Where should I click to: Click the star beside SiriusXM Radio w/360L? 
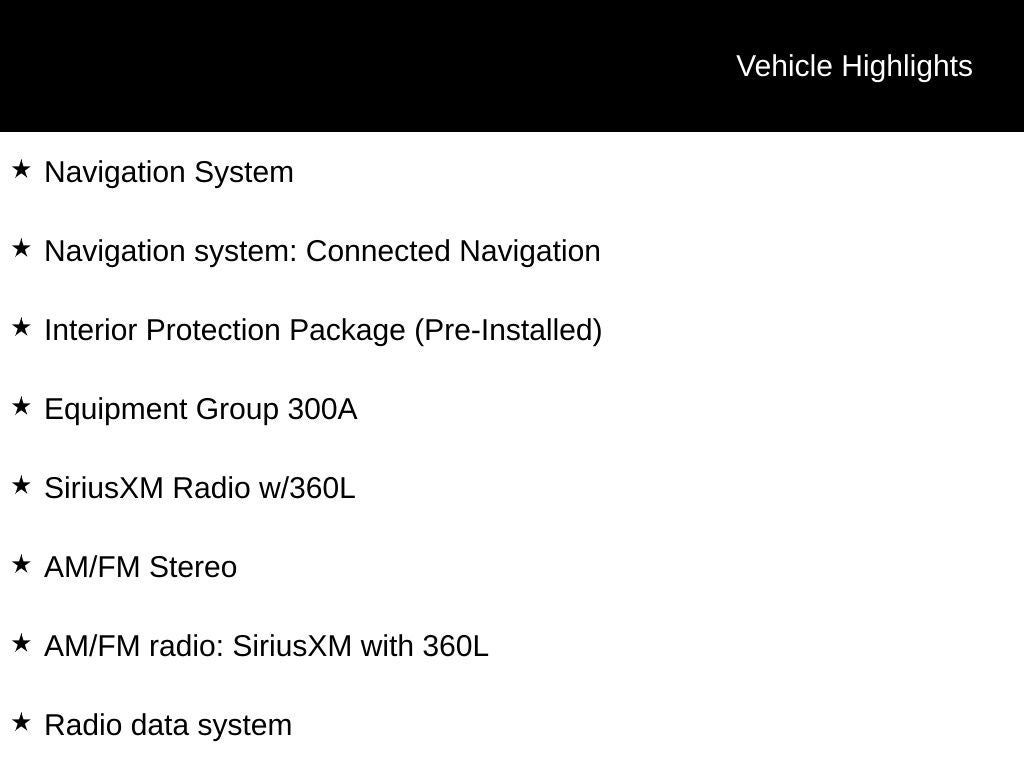point(21,486)
